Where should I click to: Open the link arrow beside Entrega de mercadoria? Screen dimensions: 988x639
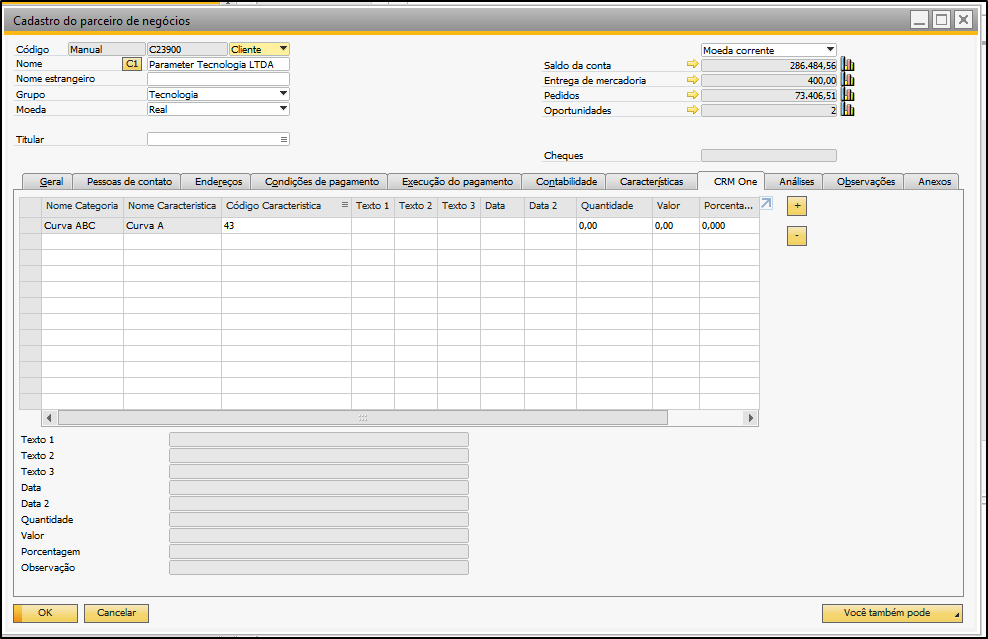pos(692,80)
